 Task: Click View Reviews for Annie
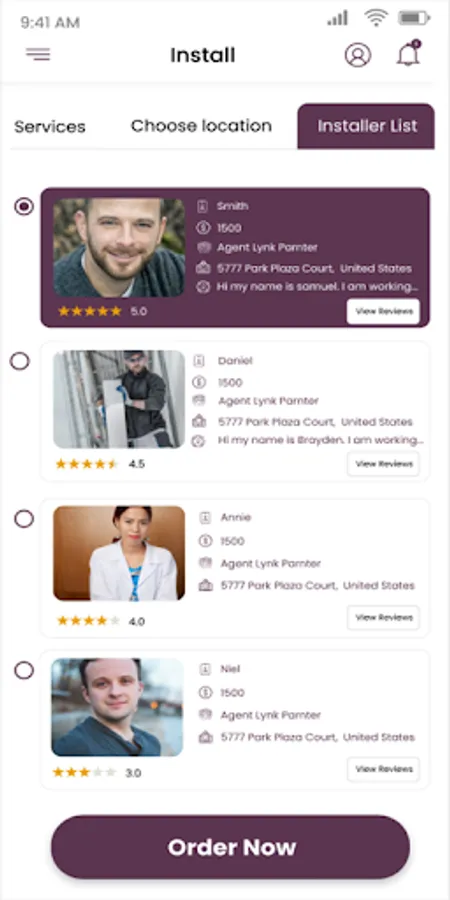(383, 618)
